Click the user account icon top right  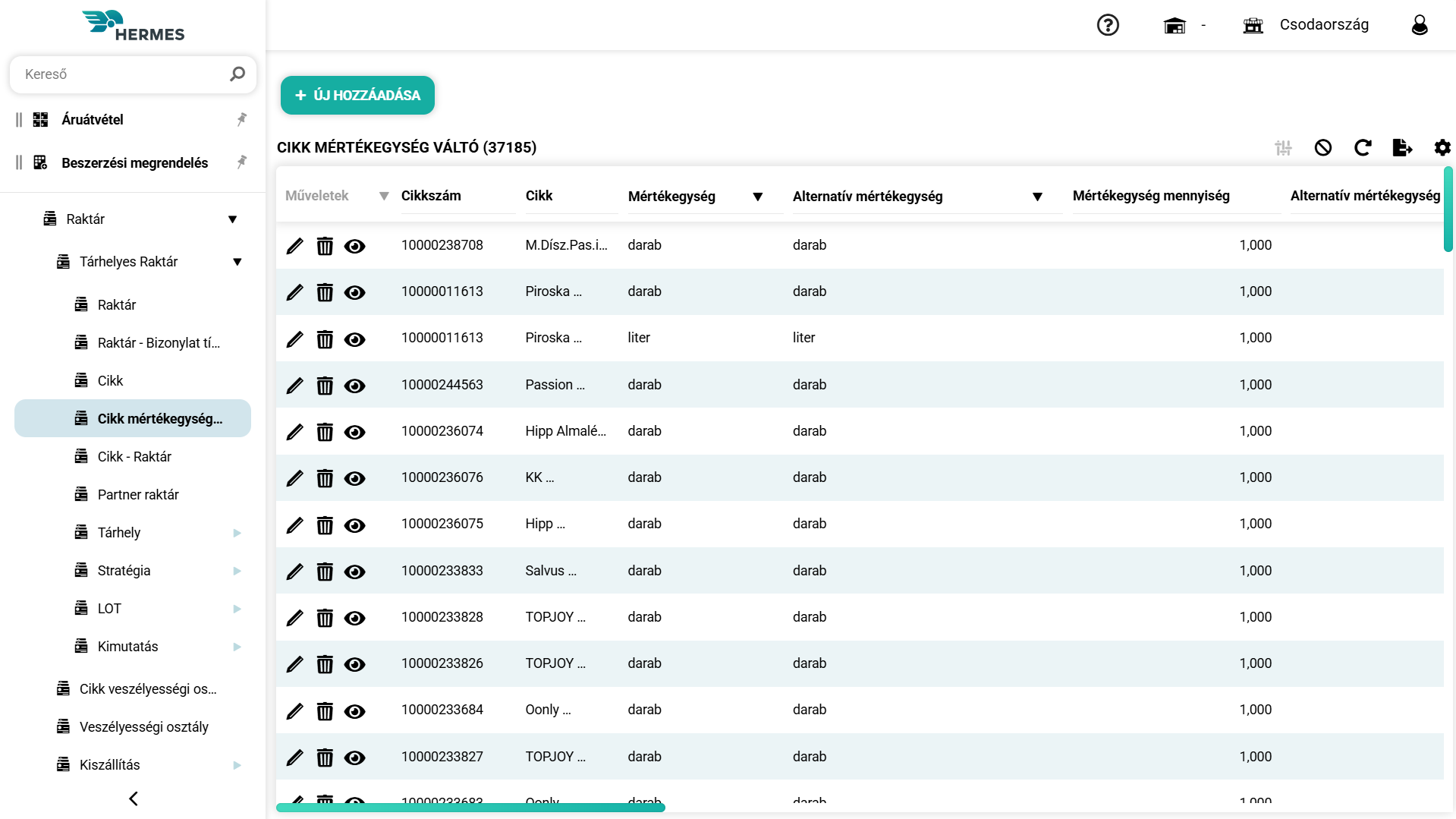[x=1419, y=25]
